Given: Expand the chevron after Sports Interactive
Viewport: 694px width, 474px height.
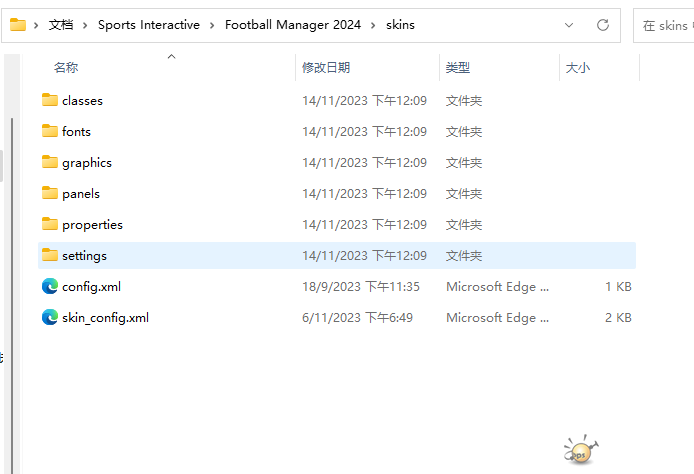Looking at the screenshot, I should click(x=212, y=25).
